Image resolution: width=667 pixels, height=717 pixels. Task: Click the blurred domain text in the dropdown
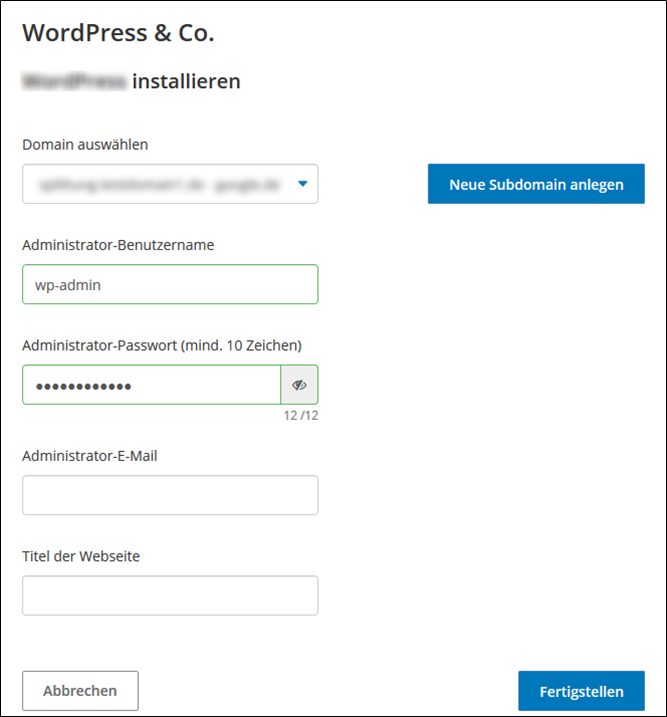pos(160,184)
